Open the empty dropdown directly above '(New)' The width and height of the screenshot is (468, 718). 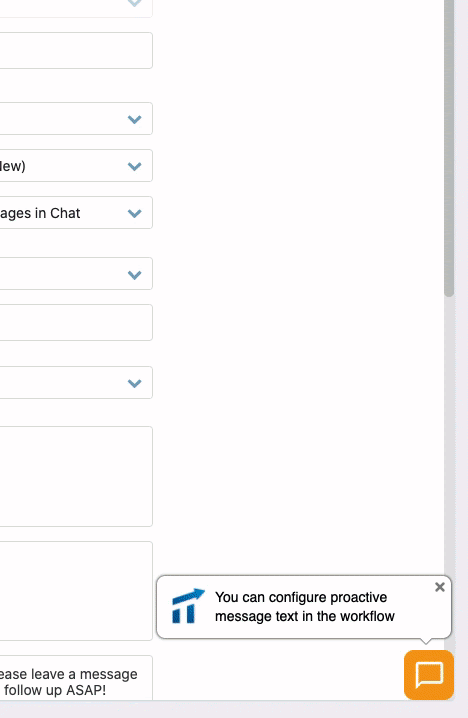[x=76, y=119]
